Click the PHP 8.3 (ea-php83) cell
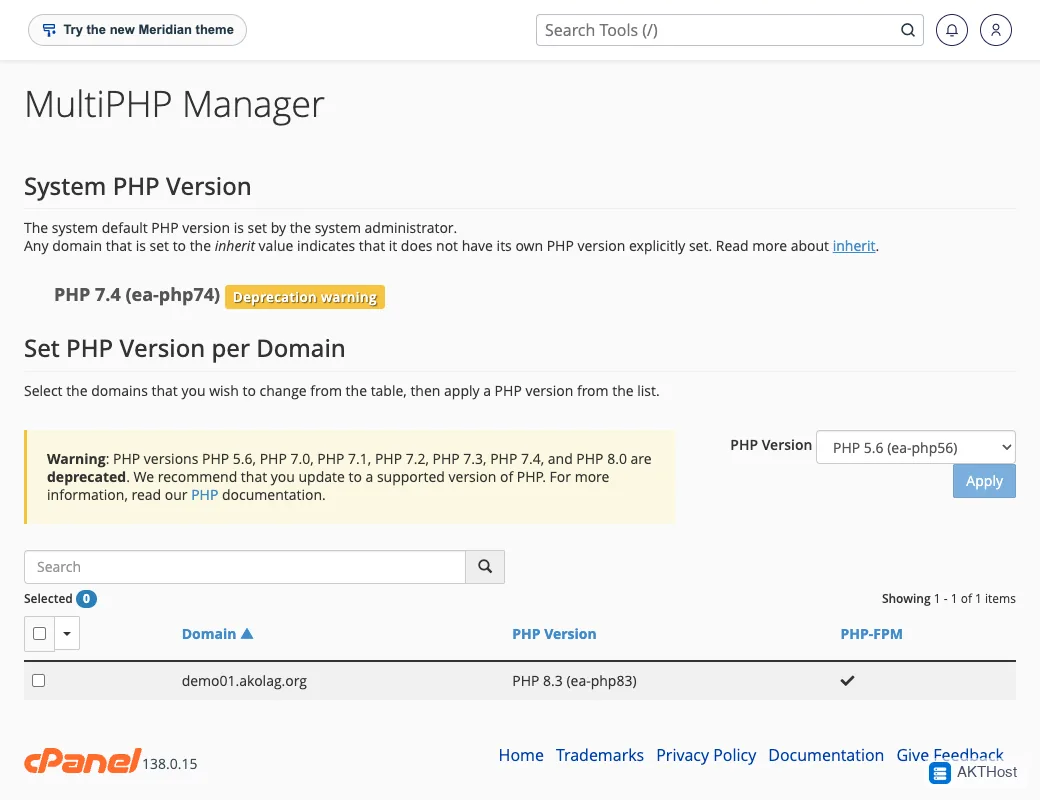Screen dimensions: 1040x800 click(x=574, y=681)
